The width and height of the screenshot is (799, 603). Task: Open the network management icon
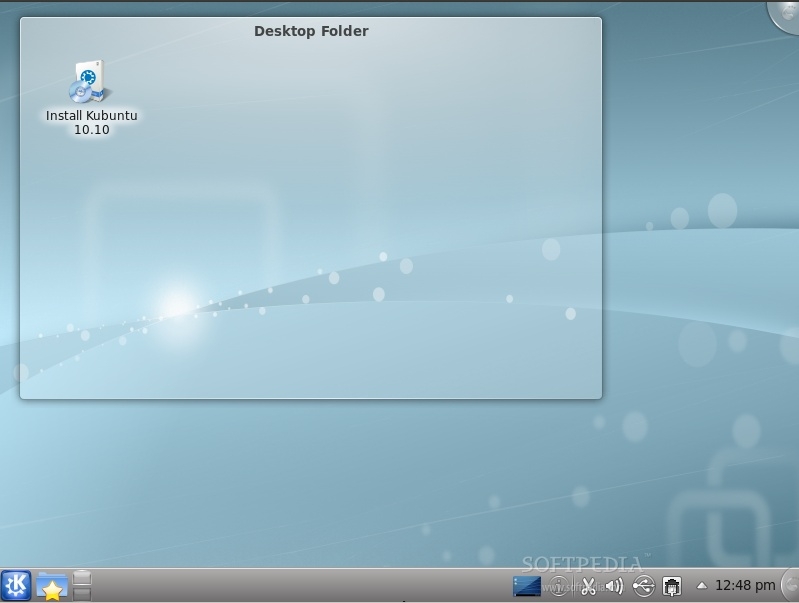point(672,586)
